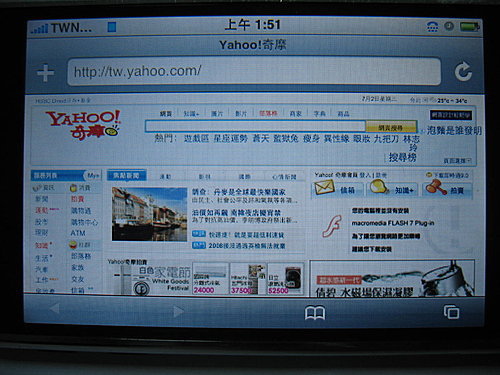Focus the tw.yahoo.com address bar
Viewport: 500px width, 375px height.
tap(254, 71)
